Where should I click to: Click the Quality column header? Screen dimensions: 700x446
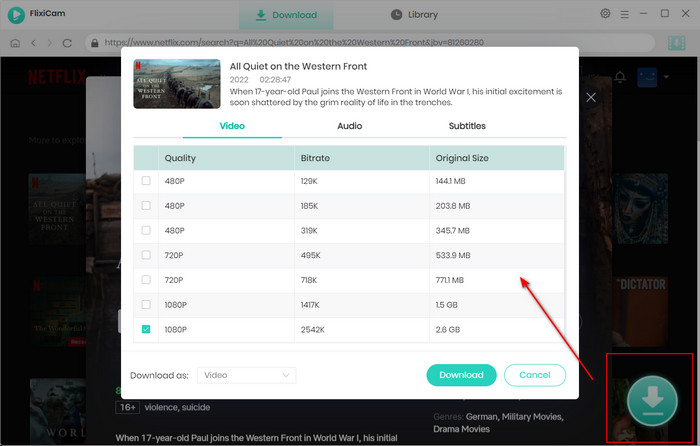coord(226,158)
